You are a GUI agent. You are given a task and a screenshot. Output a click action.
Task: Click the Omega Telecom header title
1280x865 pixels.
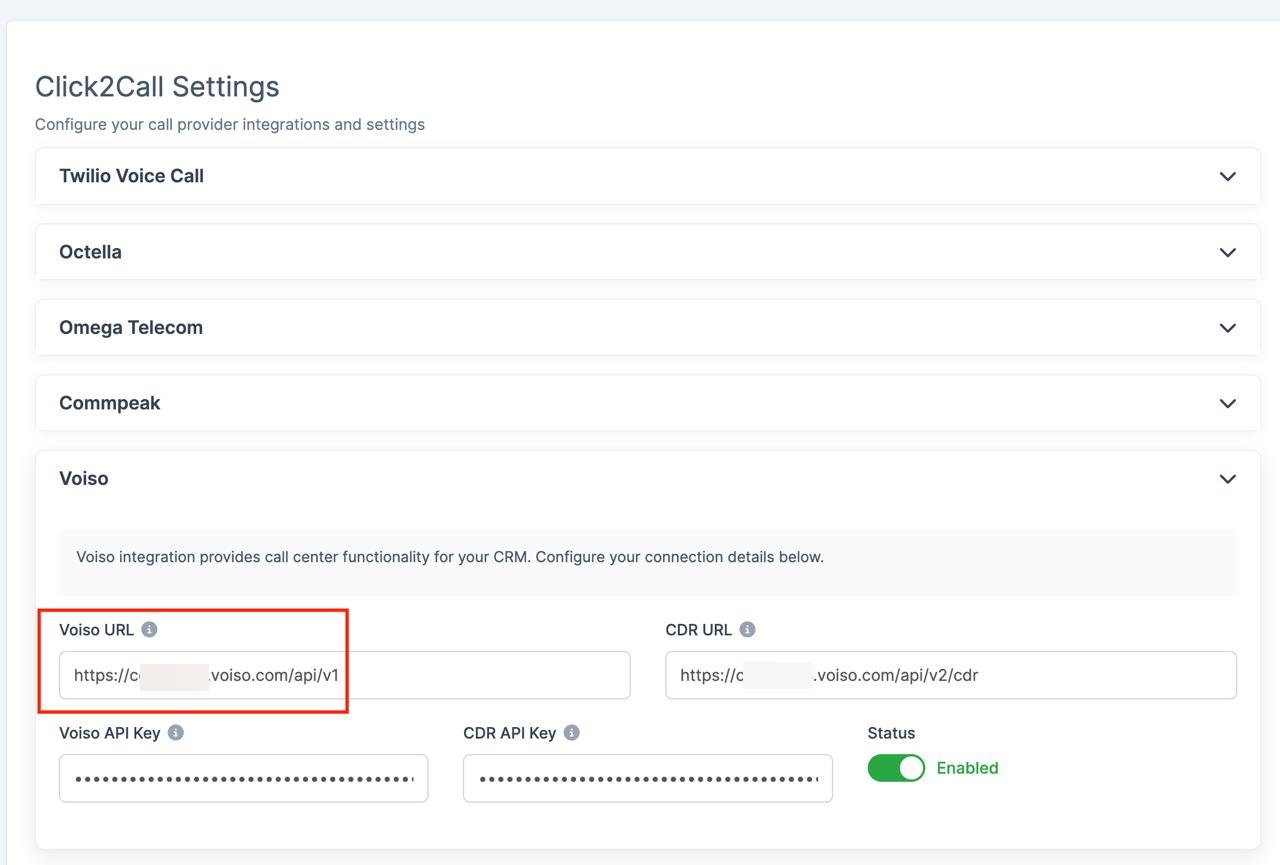[x=131, y=328]
